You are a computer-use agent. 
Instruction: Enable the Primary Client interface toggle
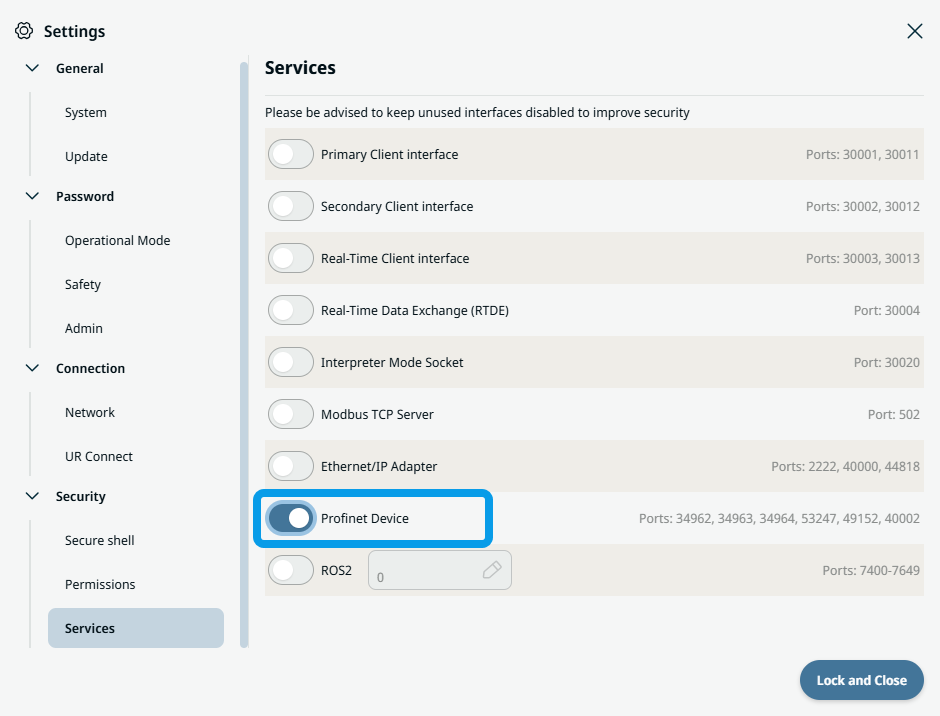click(x=291, y=154)
